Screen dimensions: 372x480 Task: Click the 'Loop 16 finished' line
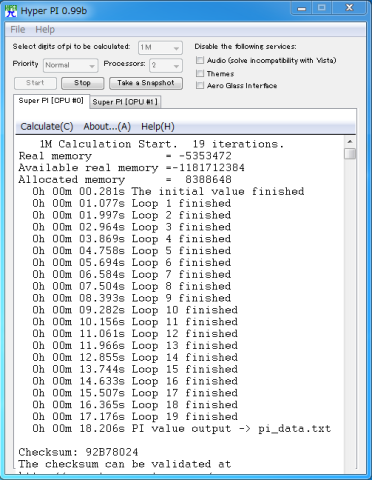(x=135, y=381)
